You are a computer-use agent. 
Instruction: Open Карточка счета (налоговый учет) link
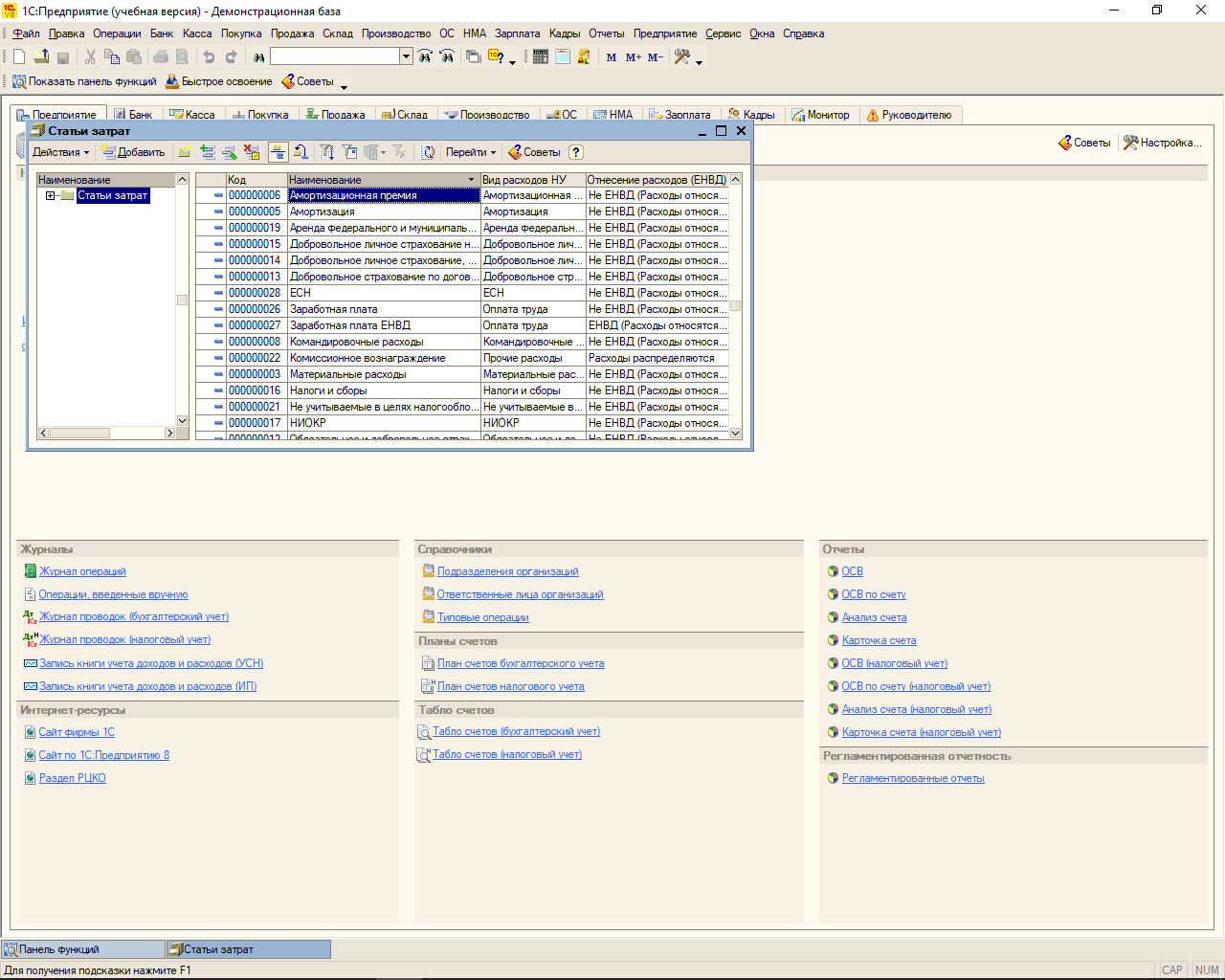click(922, 732)
